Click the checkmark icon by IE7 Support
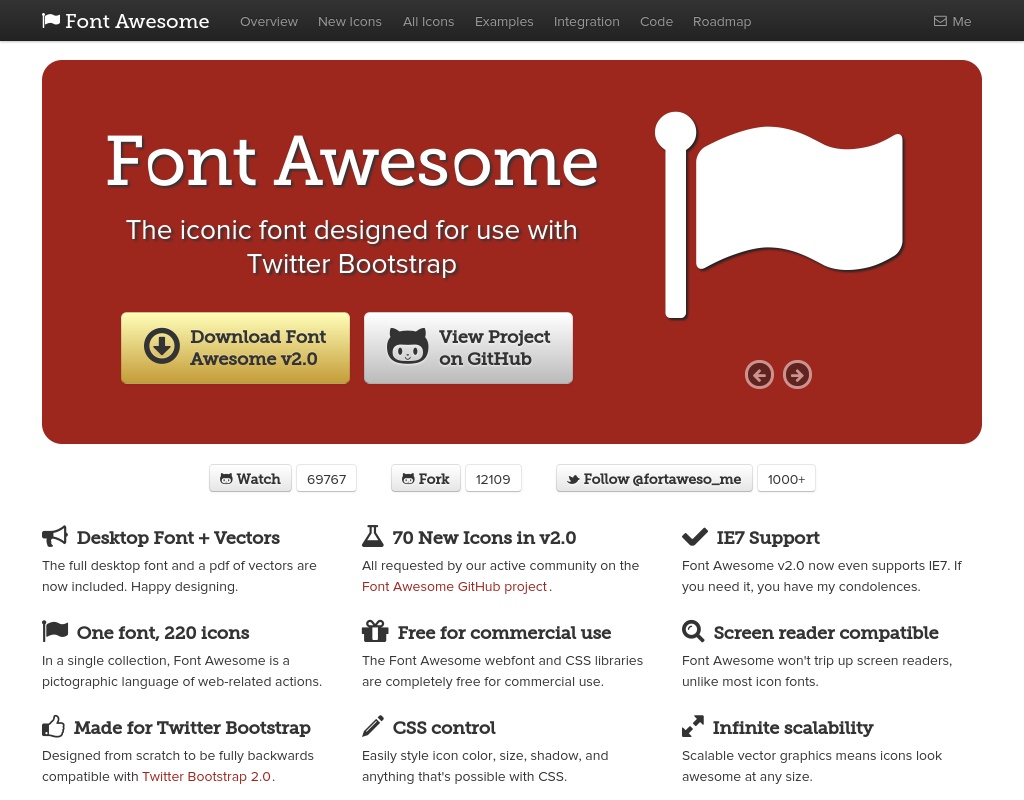 pyautogui.click(x=694, y=537)
